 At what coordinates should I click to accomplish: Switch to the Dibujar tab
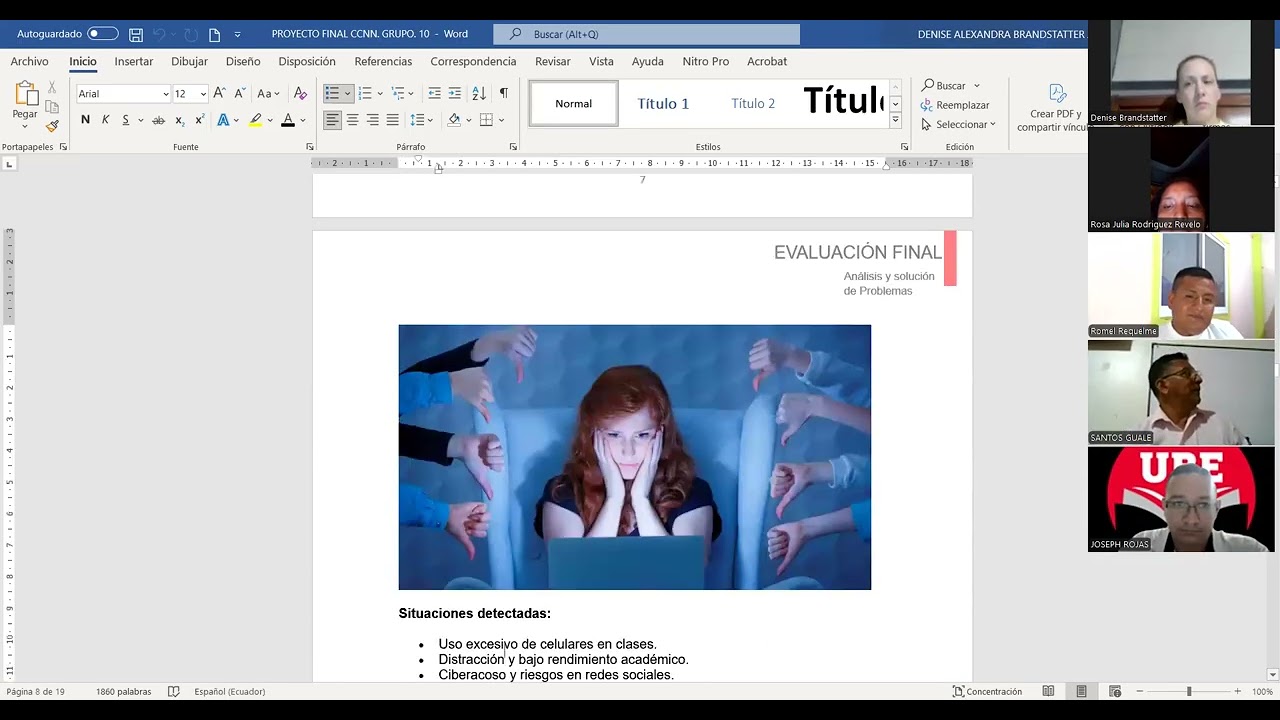pyautogui.click(x=189, y=61)
